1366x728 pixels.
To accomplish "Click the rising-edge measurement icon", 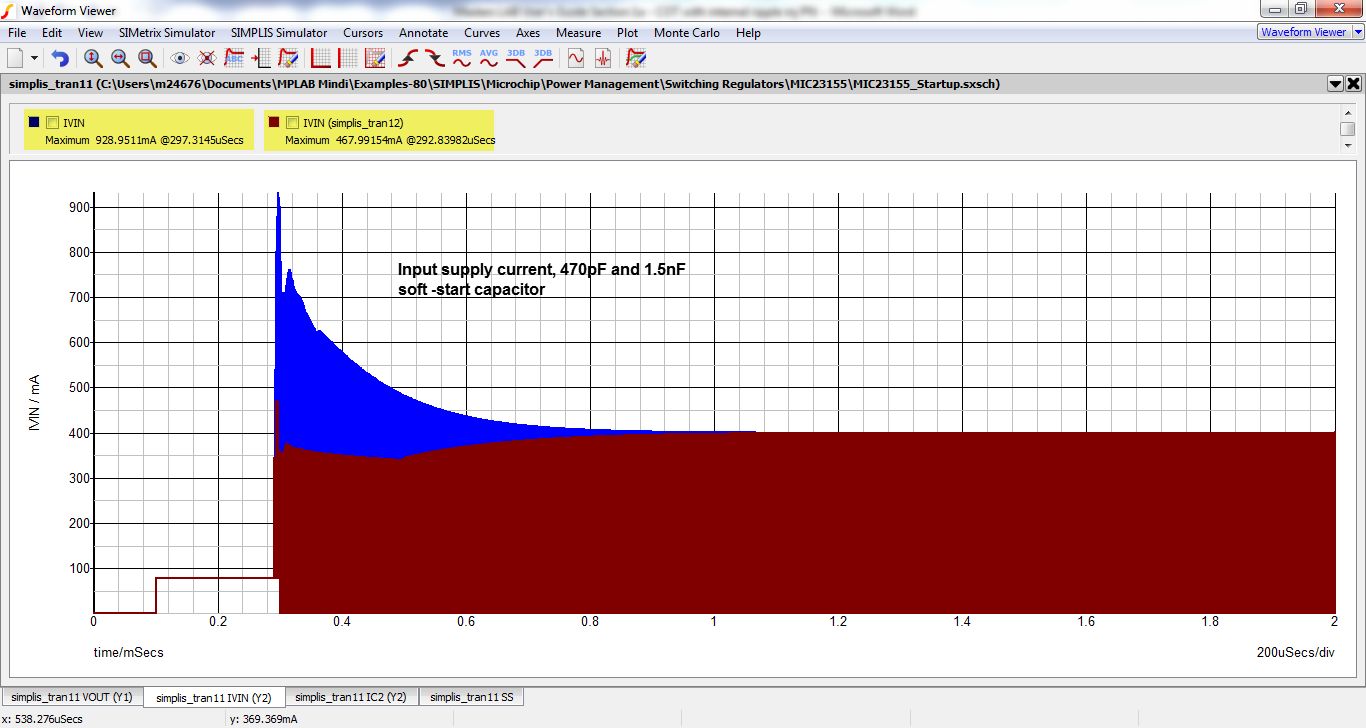I will [407, 58].
